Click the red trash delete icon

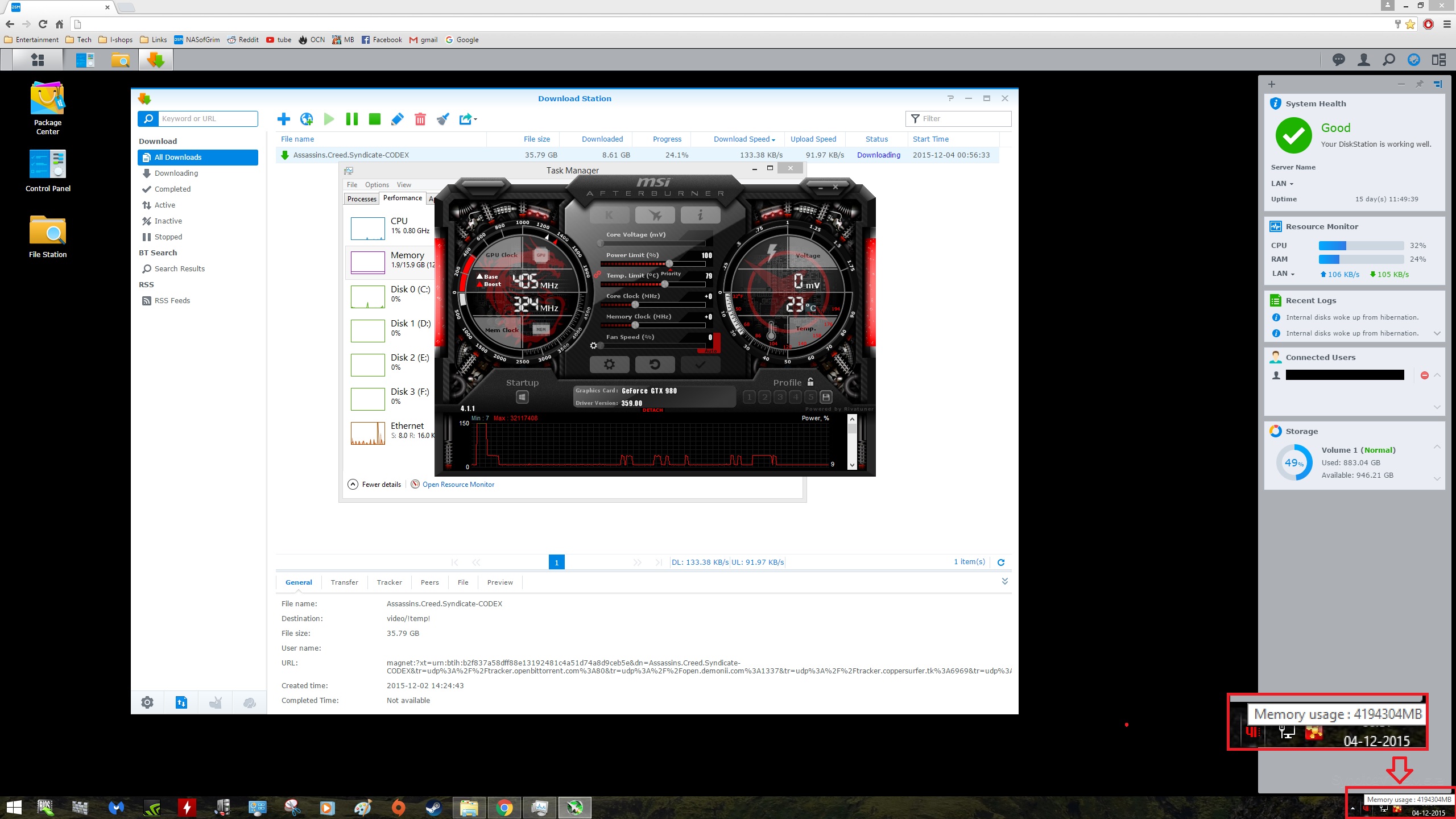pyautogui.click(x=420, y=119)
